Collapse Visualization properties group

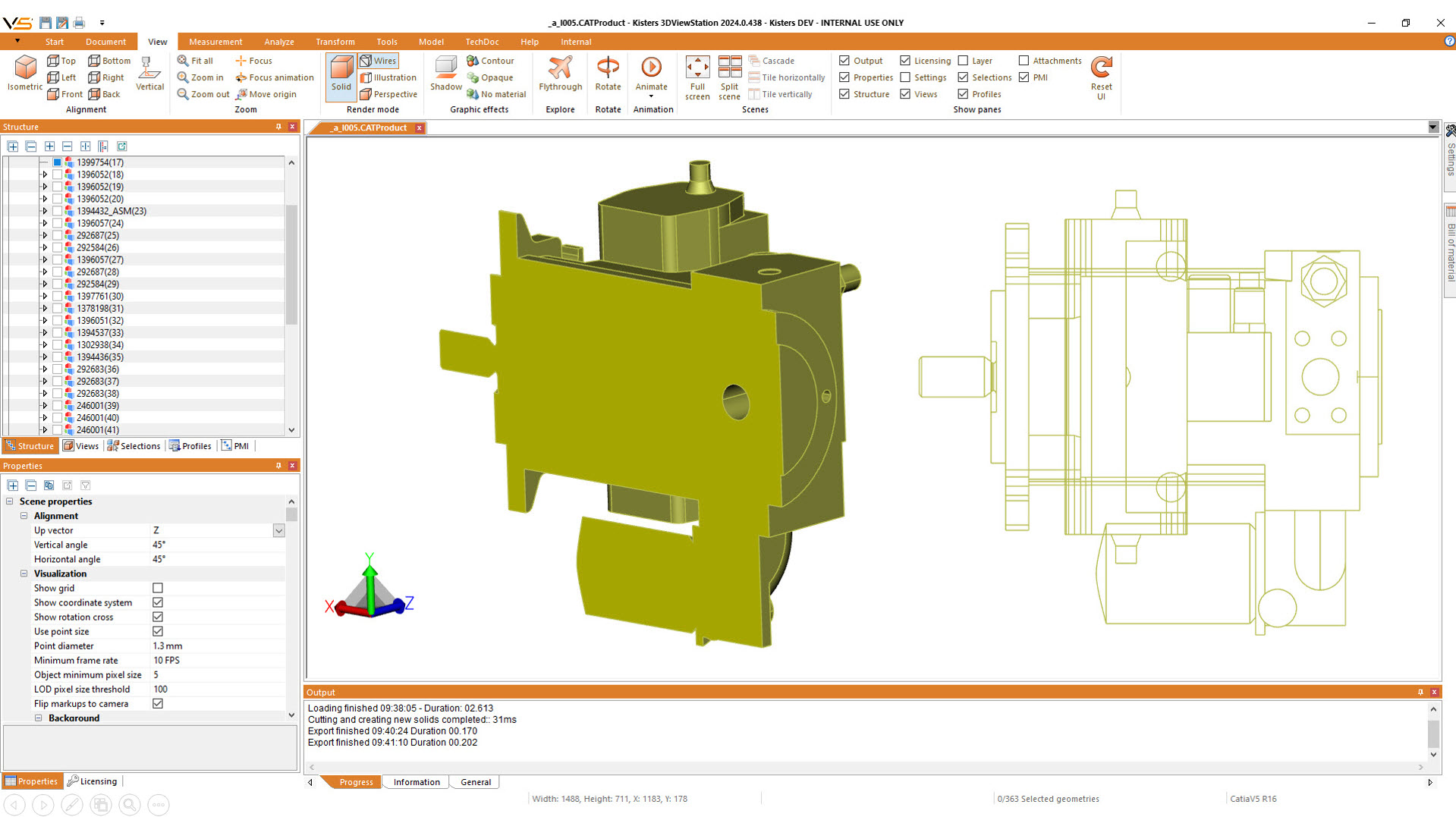pyautogui.click(x=24, y=573)
